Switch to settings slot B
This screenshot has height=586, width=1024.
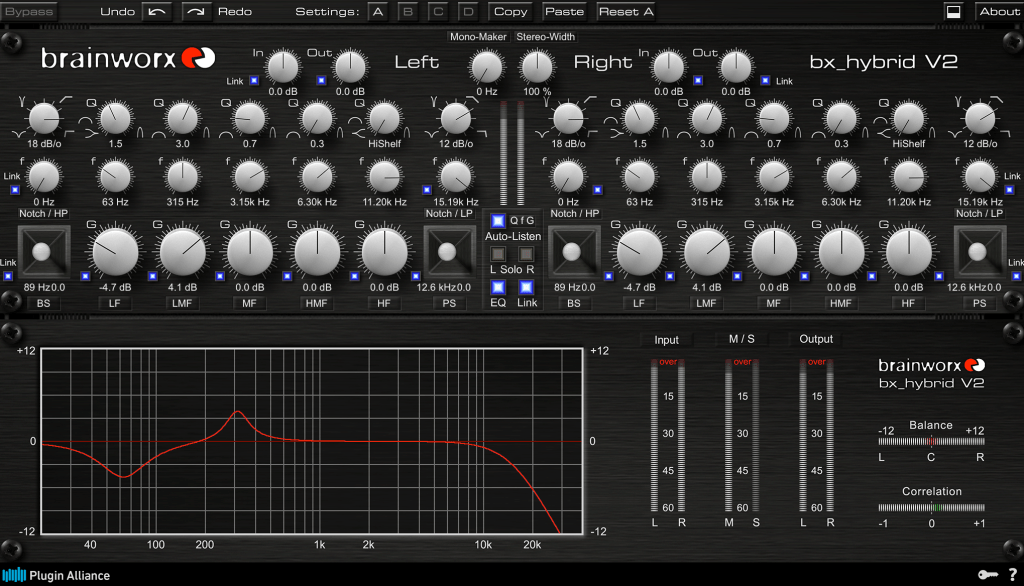pos(407,12)
